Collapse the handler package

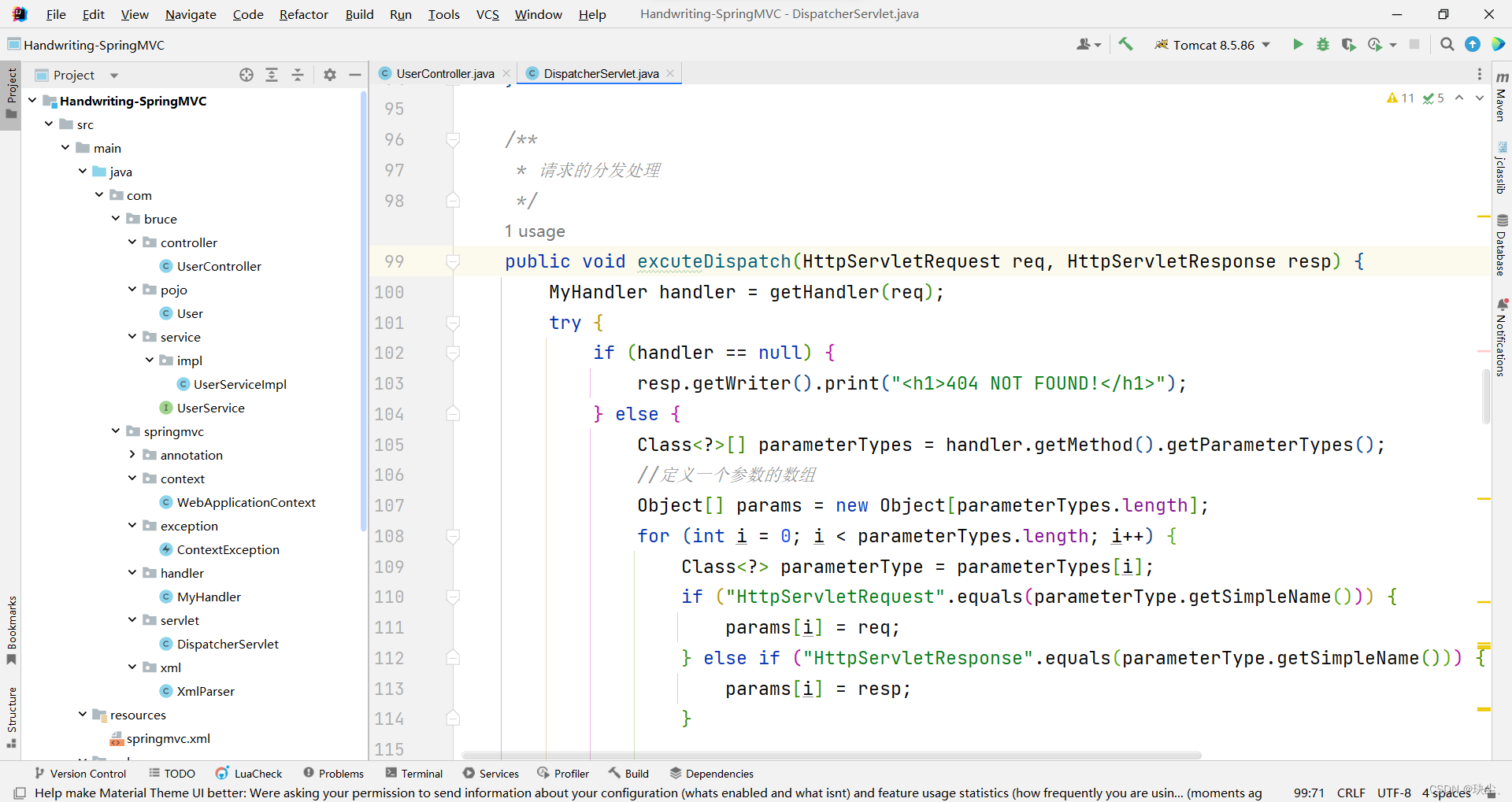point(132,573)
